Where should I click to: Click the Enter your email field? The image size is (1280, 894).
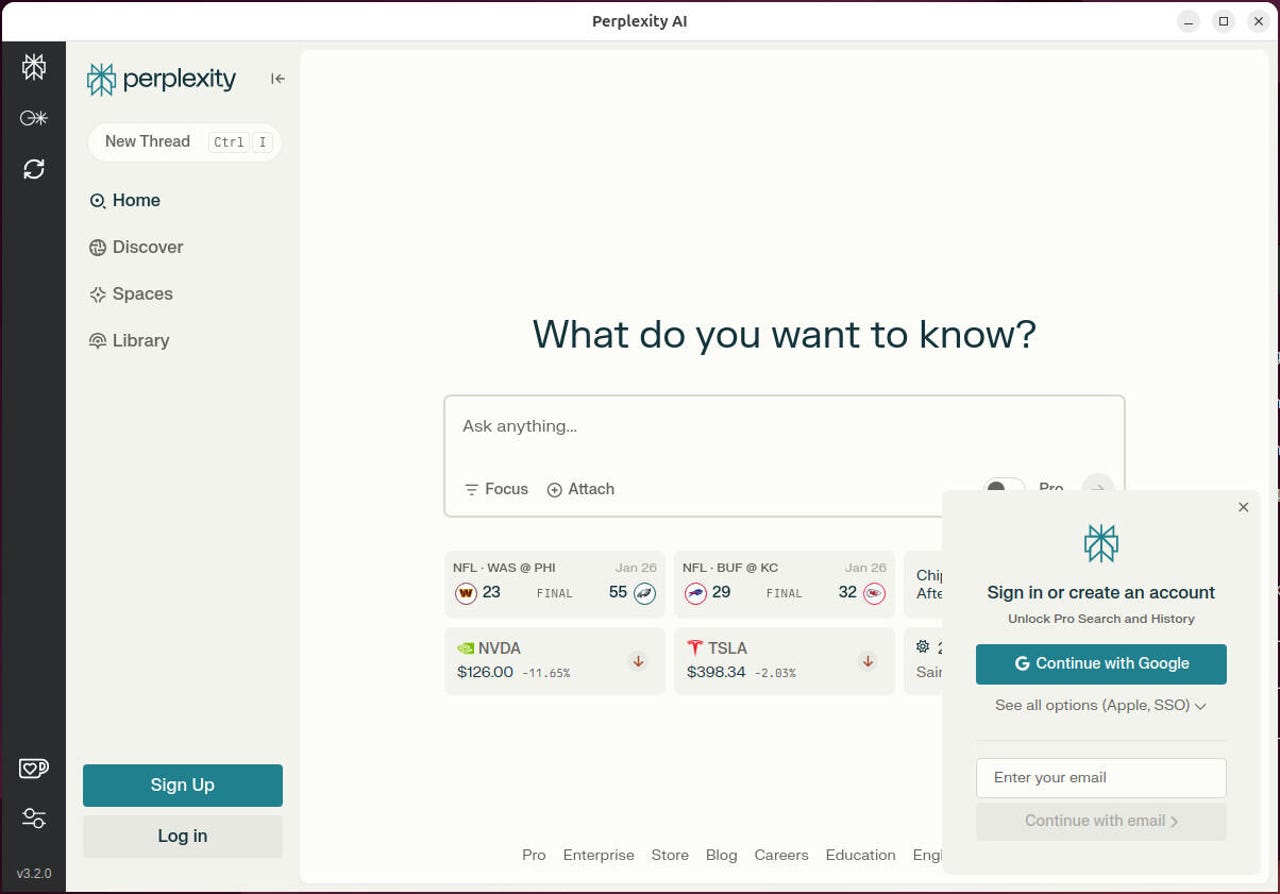[x=1101, y=778]
